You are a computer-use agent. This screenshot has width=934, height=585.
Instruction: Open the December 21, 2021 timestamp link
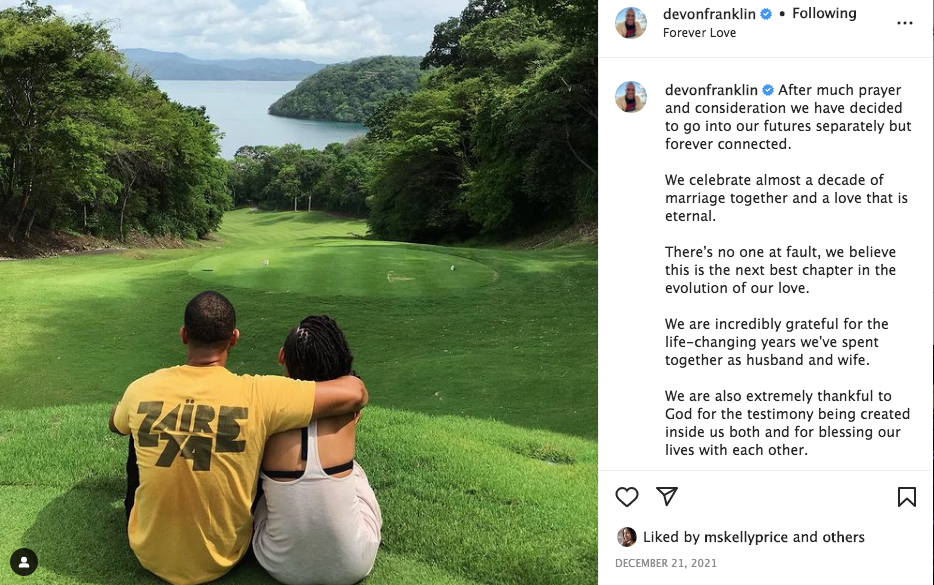click(x=666, y=563)
